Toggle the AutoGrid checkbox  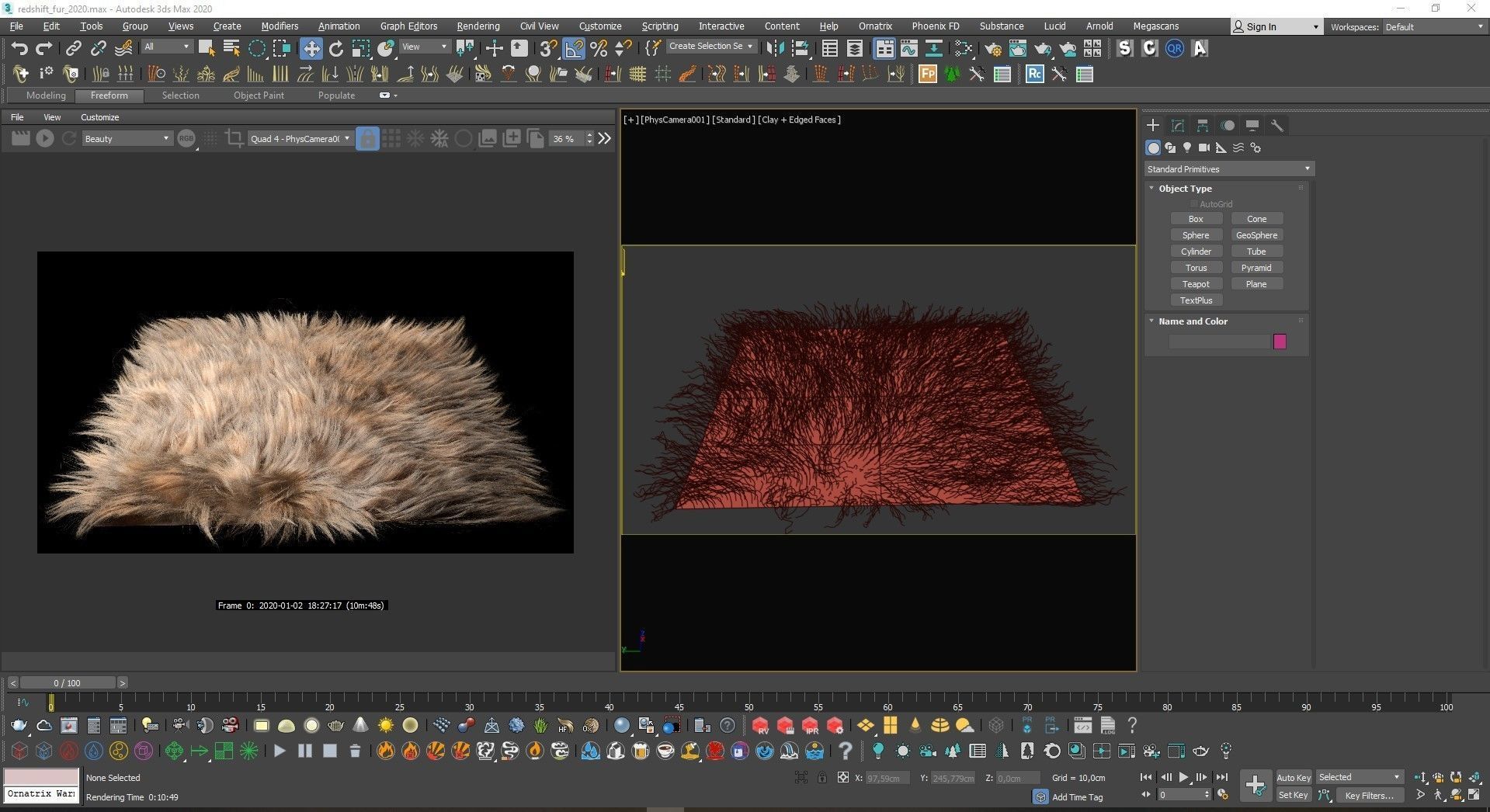1194,204
